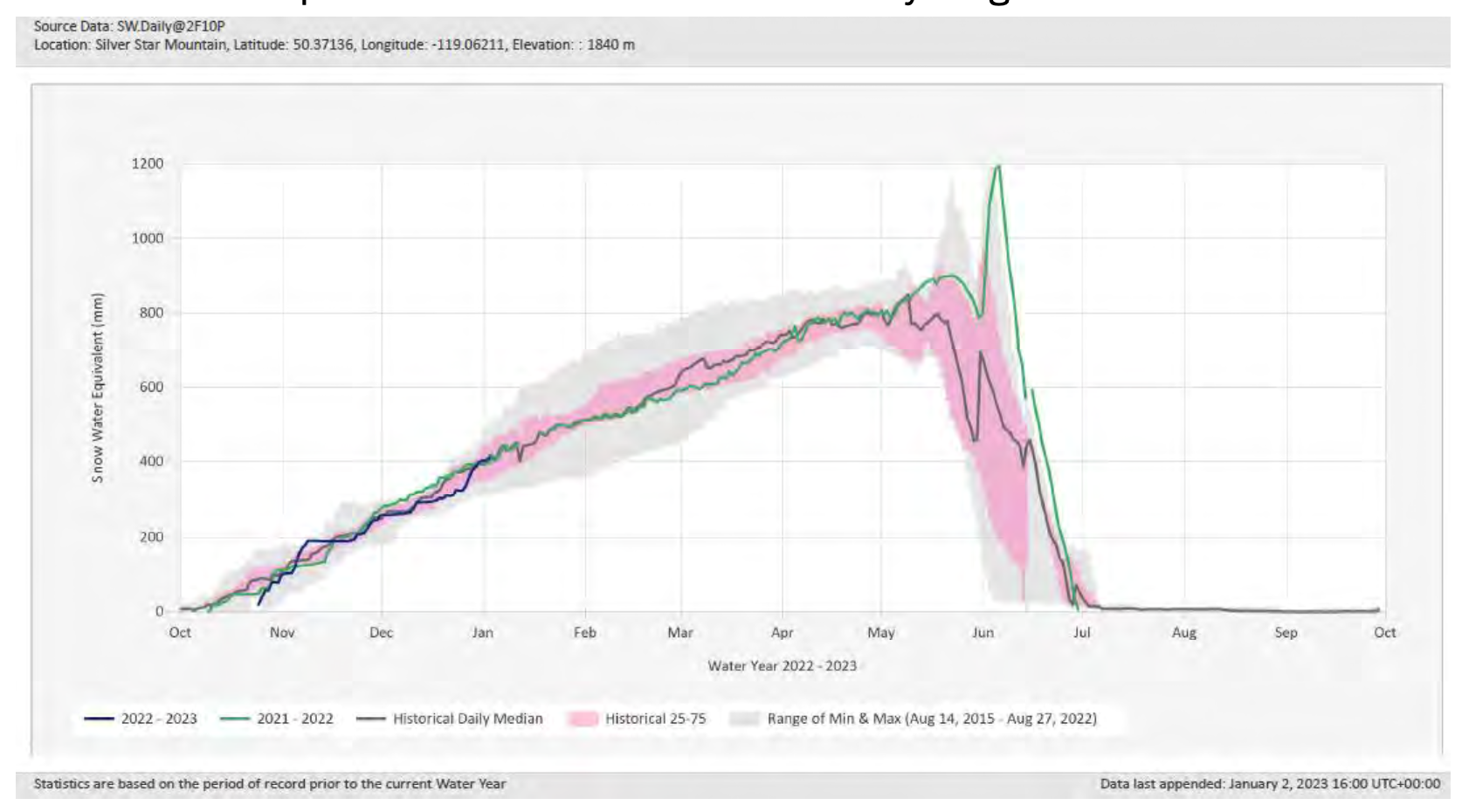Image resolution: width=1462 pixels, height=812 pixels.
Task: Click the grey Range of Min & Max swatch
Action: [x=744, y=719]
